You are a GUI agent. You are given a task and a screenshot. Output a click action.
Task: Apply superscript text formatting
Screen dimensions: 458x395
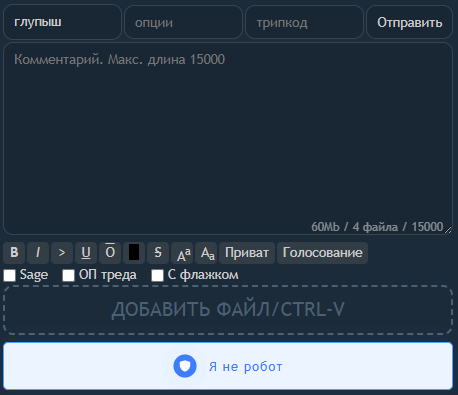point(182,253)
